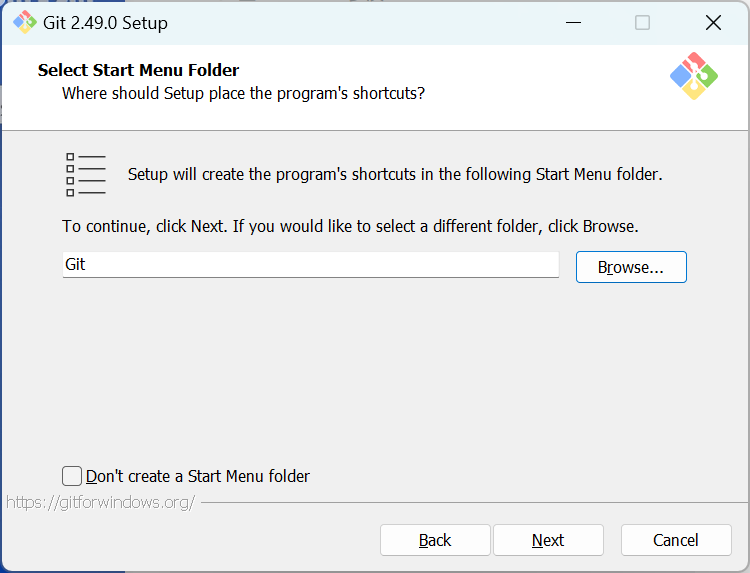Close the Git Setup window
750x573 pixels.
click(713, 23)
